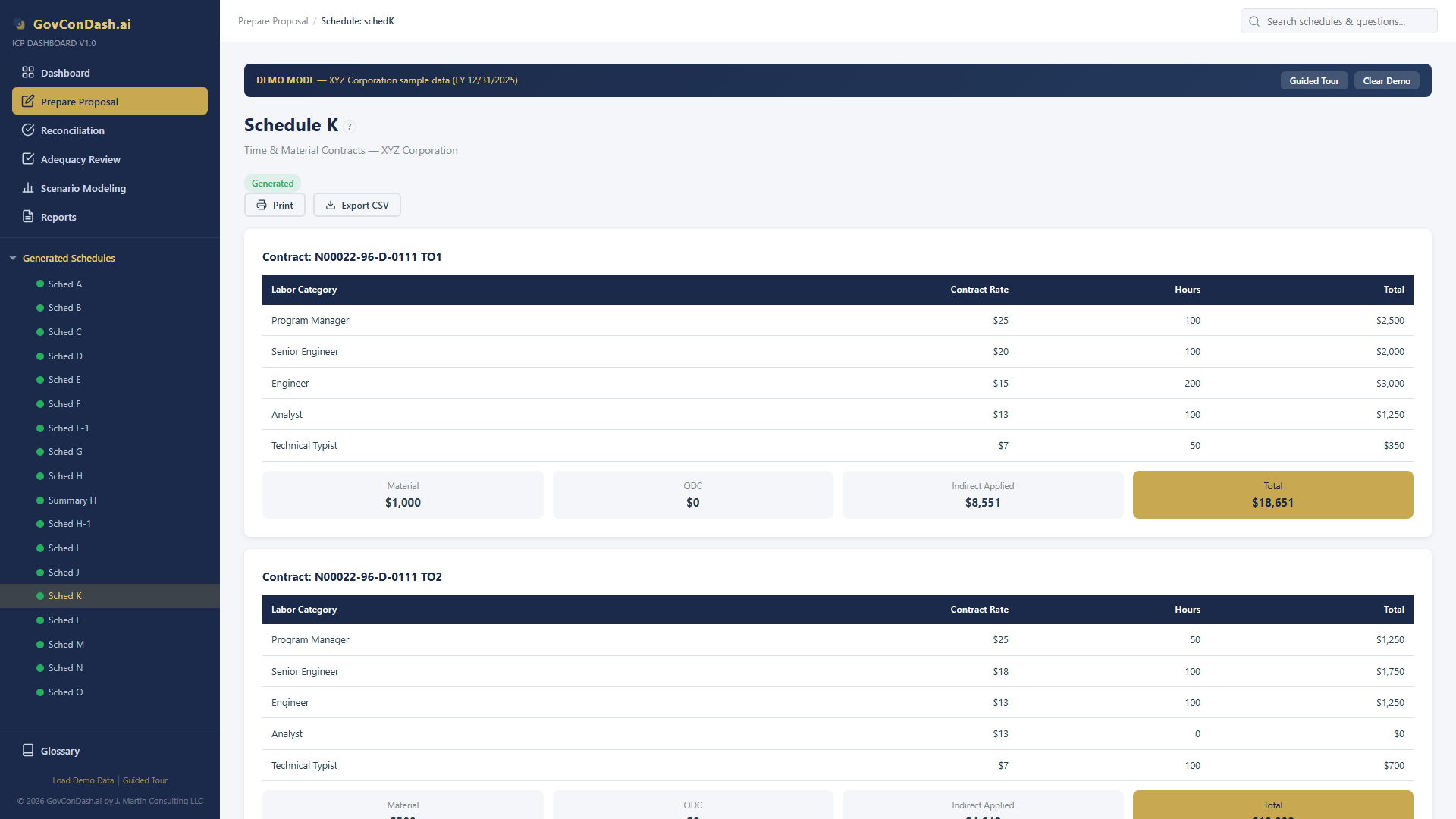
Task: Click the Reports document icon
Action: (x=28, y=217)
